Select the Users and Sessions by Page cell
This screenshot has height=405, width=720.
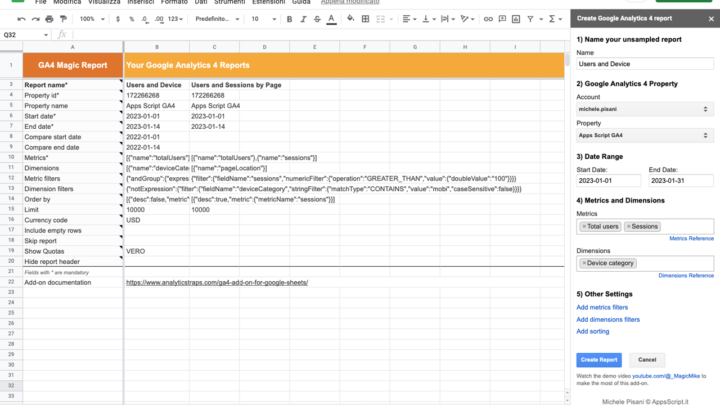pyautogui.click(x=214, y=85)
